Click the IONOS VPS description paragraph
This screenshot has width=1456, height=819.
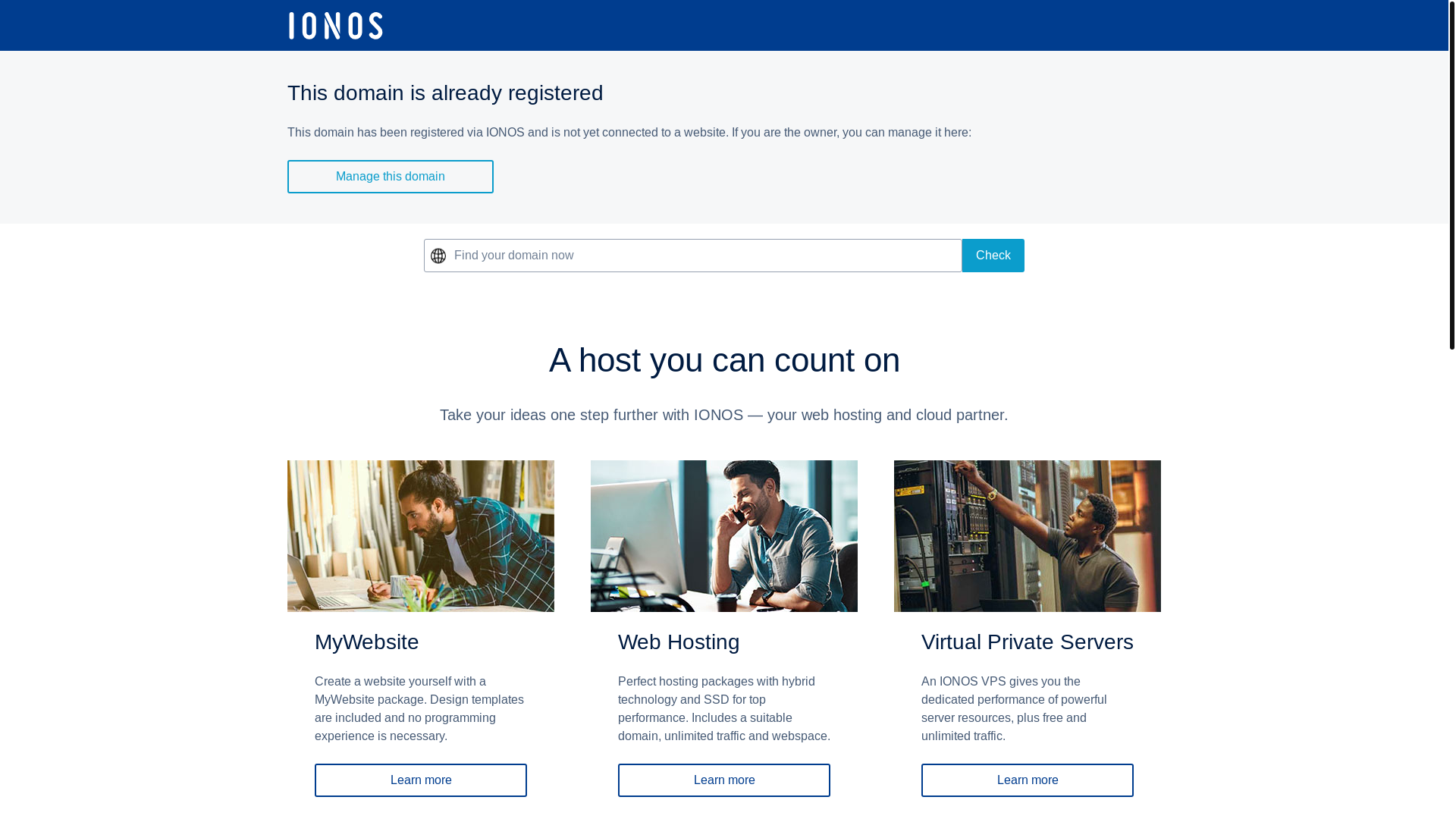coord(1014,709)
